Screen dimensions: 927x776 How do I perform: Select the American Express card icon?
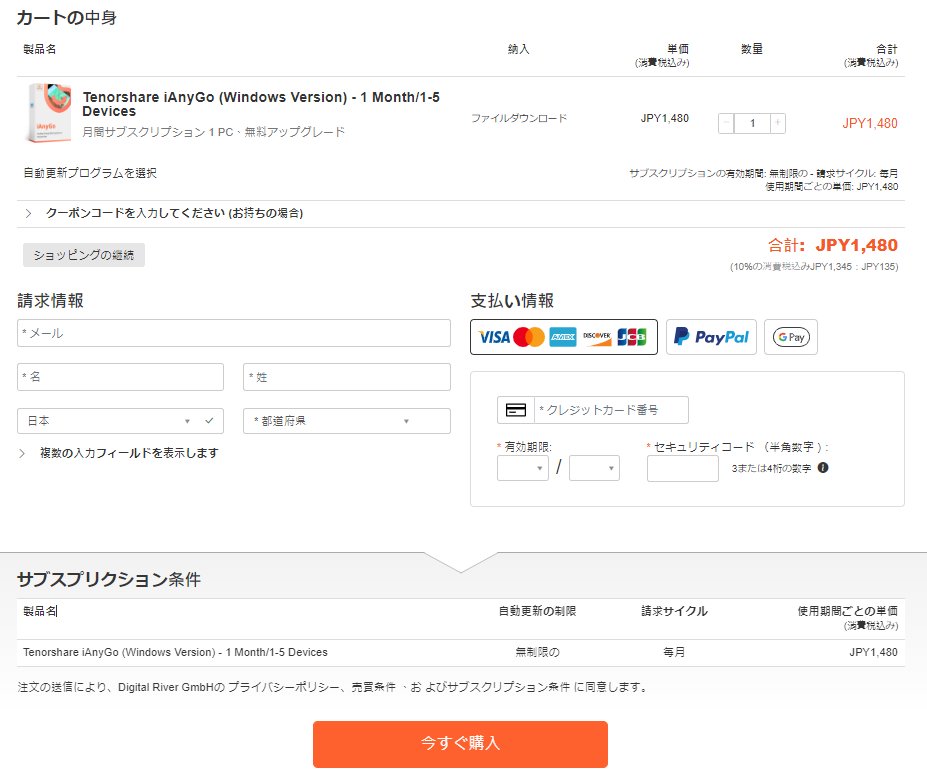click(x=563, y=337)
